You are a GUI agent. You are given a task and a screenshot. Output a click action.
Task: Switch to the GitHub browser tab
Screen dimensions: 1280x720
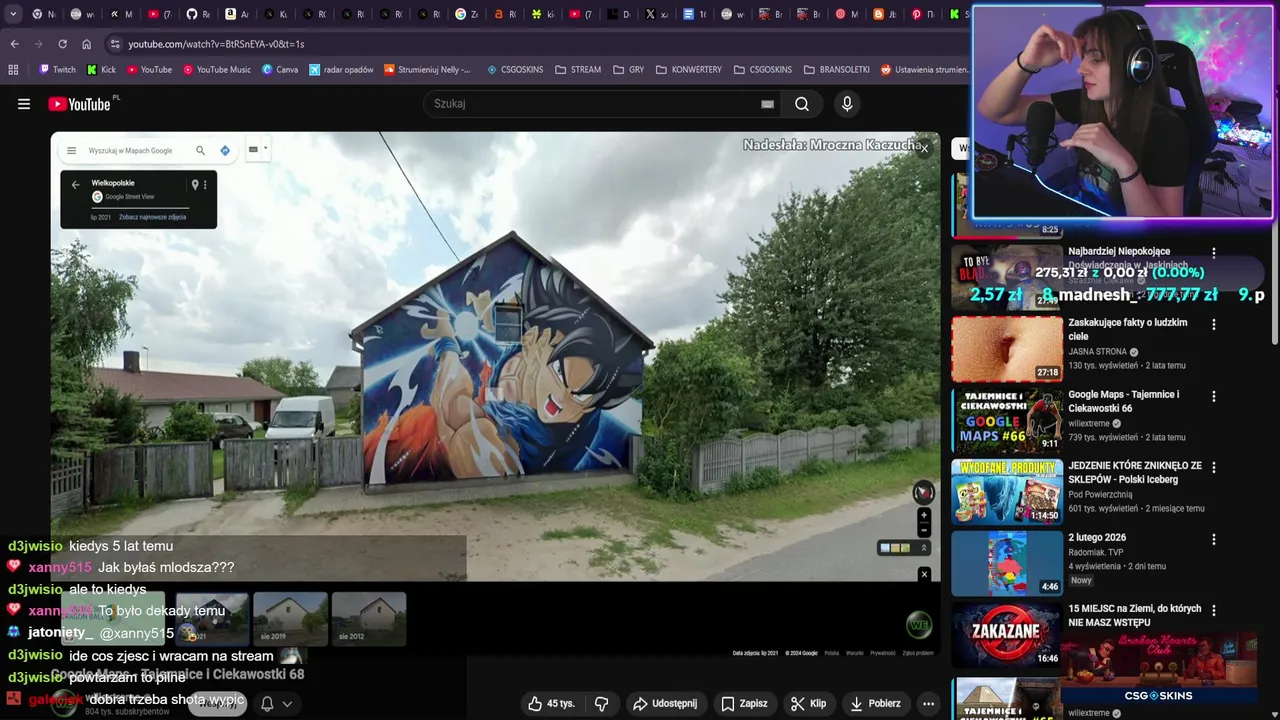pyautogui.click(x=199, y=14)
